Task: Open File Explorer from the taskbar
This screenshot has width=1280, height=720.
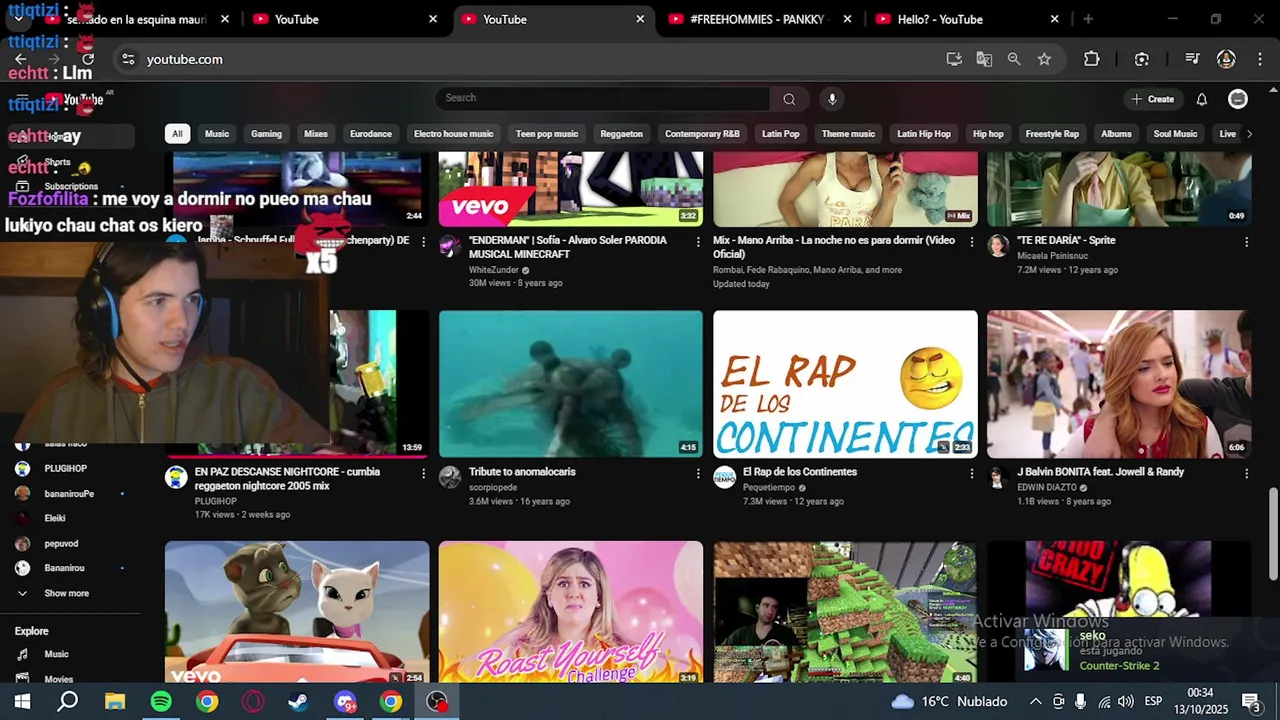Action: [x=115, y=702]
